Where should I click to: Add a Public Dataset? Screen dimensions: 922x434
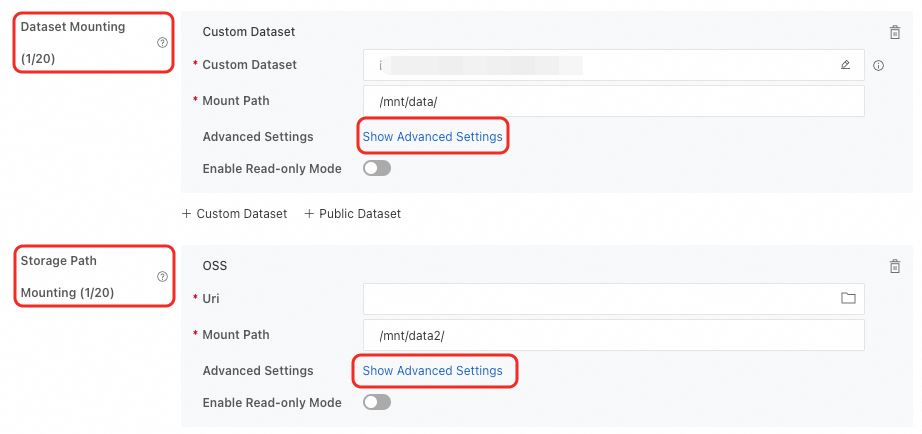(352, 214)
